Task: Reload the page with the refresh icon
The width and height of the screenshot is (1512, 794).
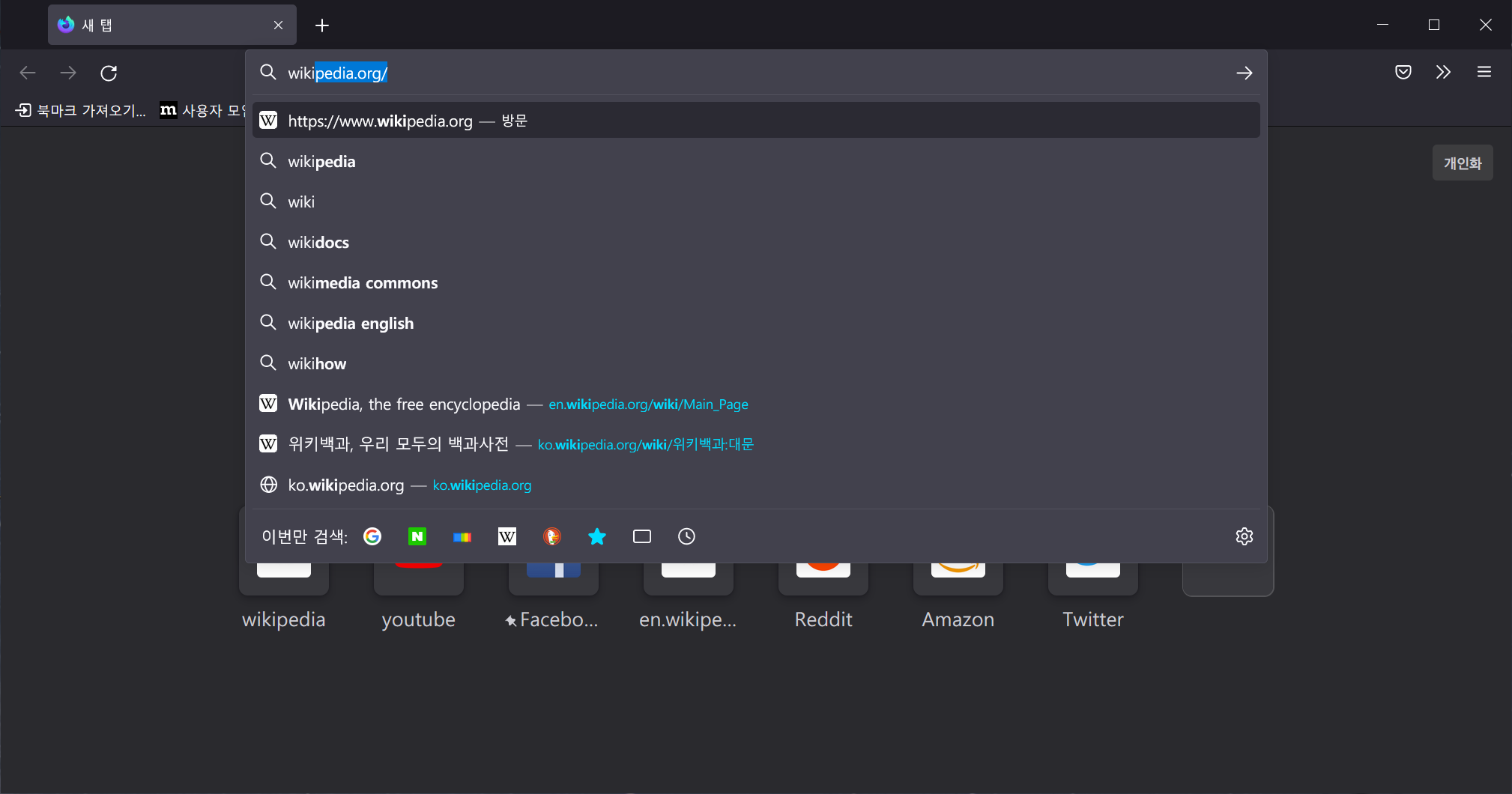Action: 109,73
